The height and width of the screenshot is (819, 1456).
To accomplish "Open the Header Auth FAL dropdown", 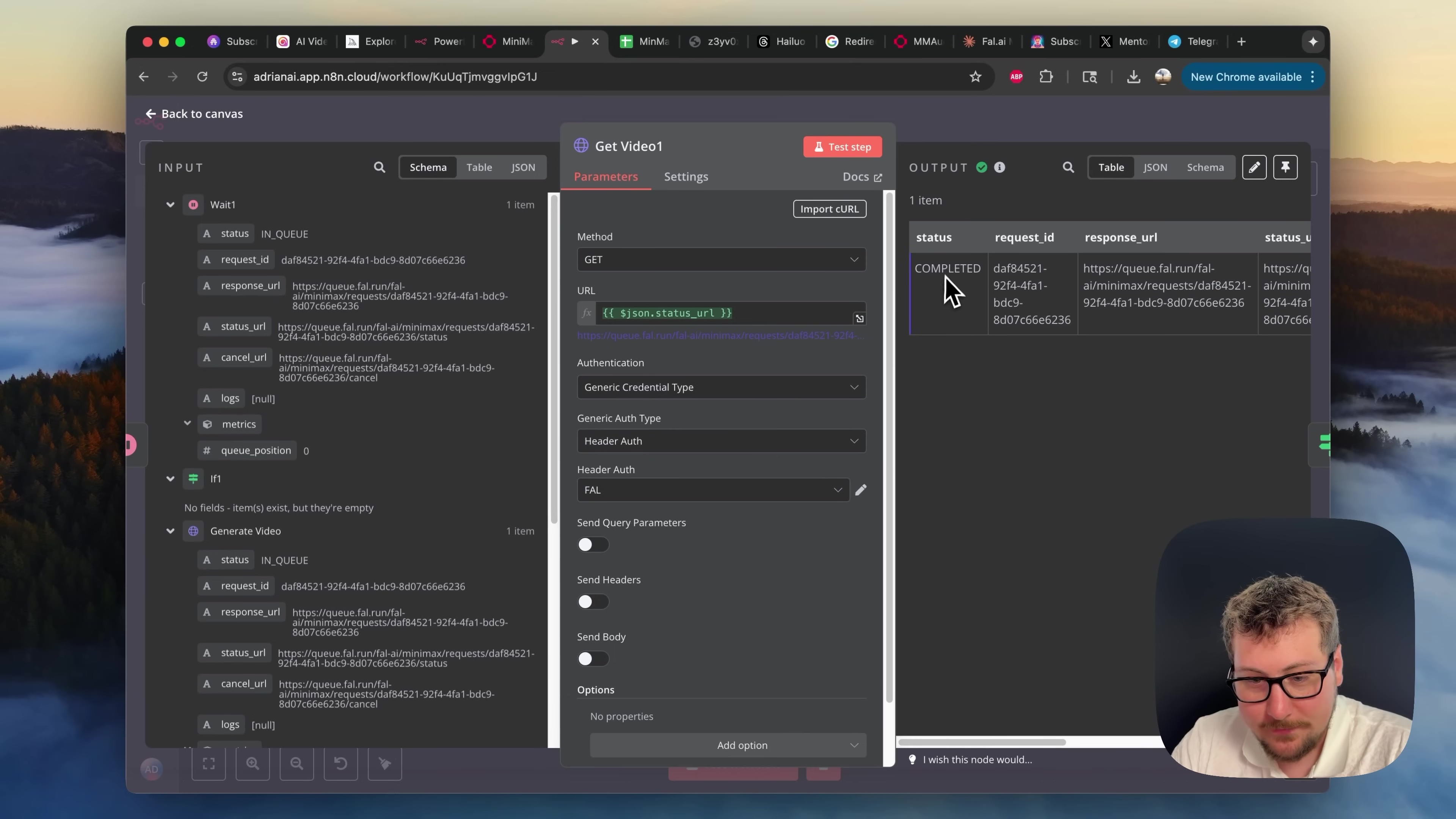I will tap(713, 490).
